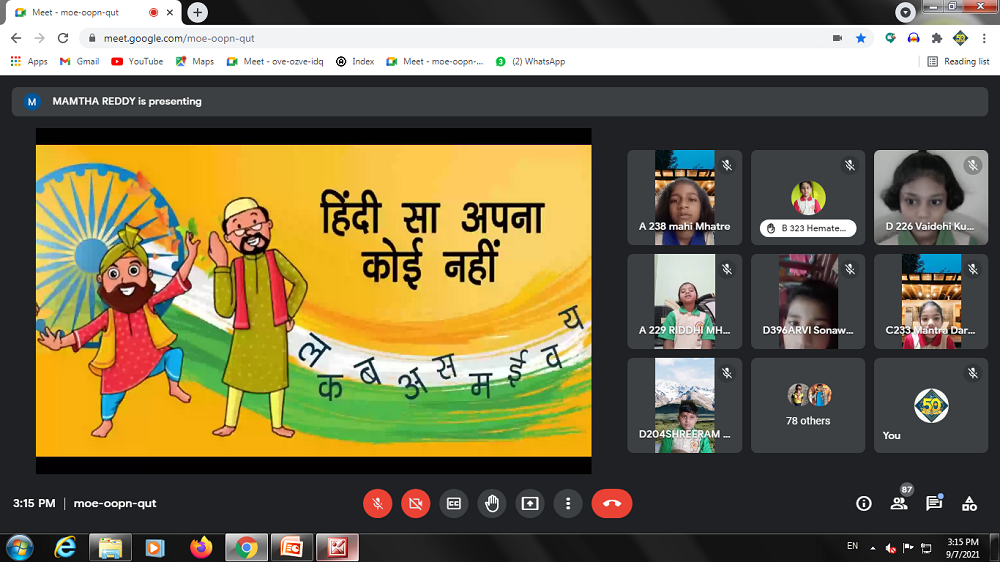Open the chat with everyone panel

pos(934,504)
